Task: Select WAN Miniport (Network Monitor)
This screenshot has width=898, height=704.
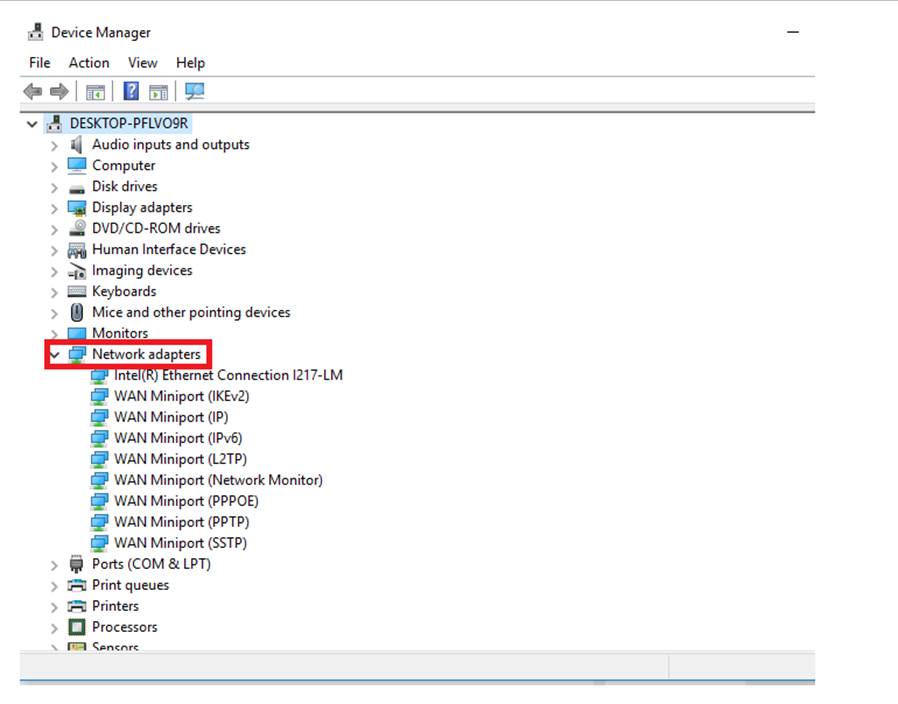Action: [218, 480]
